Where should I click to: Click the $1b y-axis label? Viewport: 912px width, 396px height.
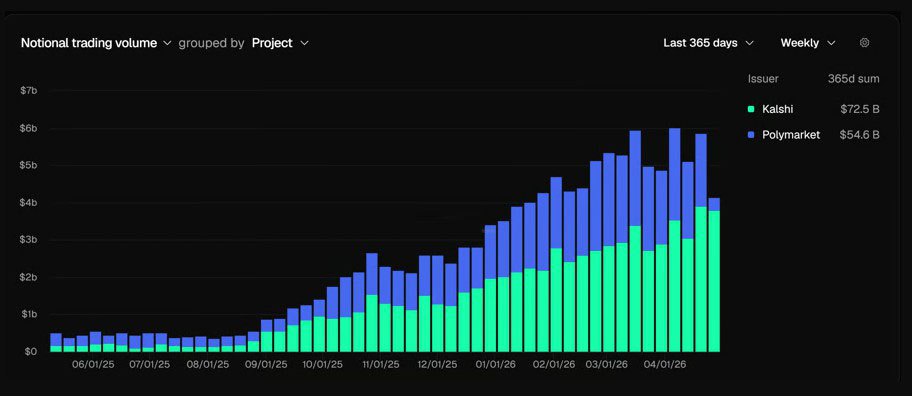tap(29, 315)
